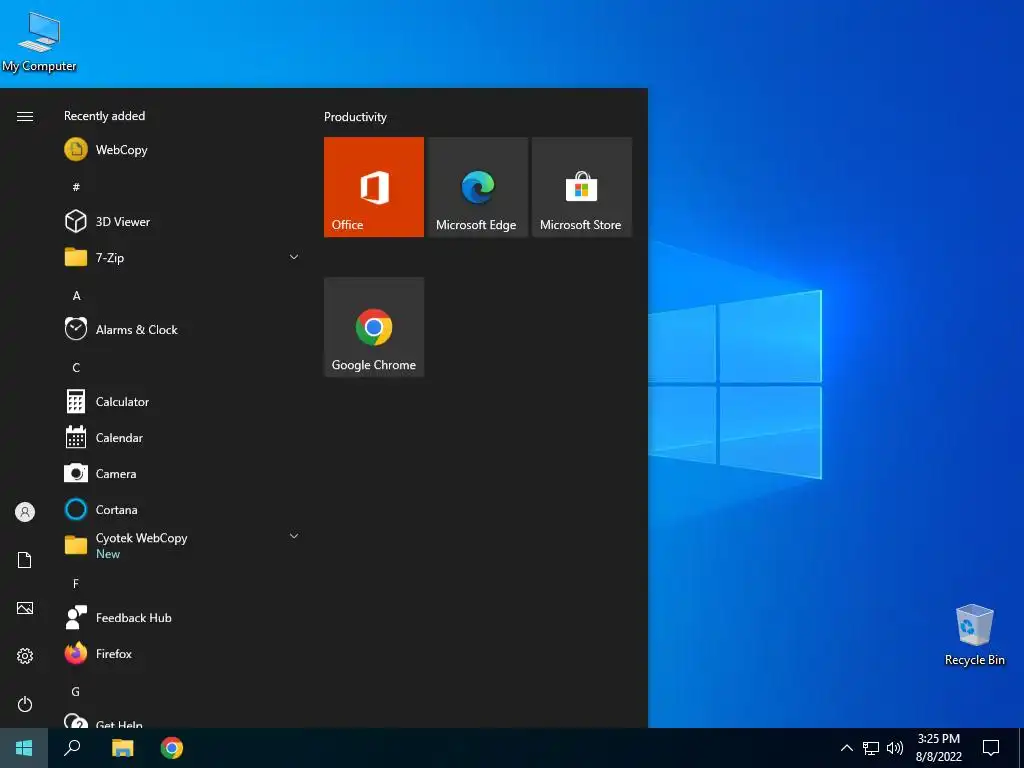Open File Explorer on taskbar
The width and height of the screenshot is (1024, 768).
pos(122,748)
